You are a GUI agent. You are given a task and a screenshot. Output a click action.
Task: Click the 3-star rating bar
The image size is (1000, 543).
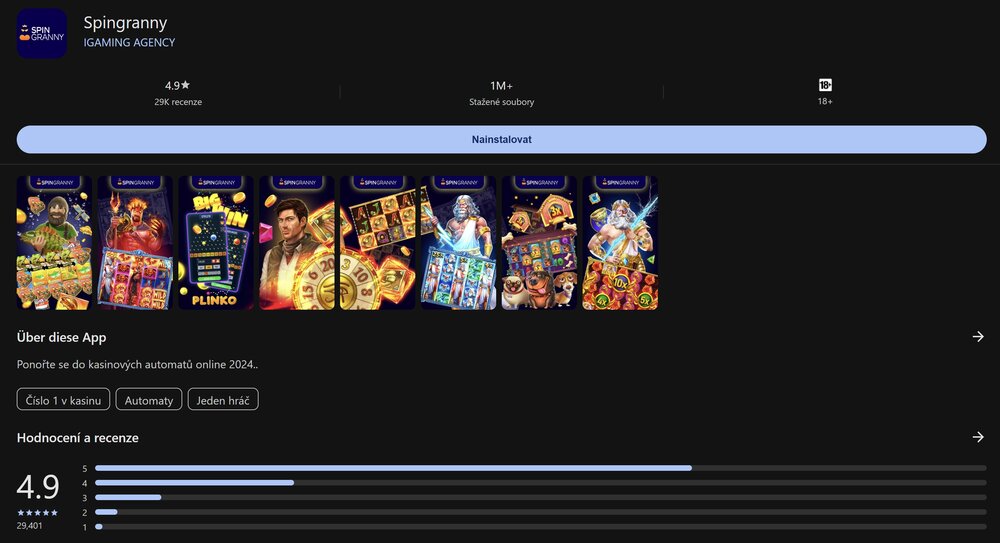541,498
